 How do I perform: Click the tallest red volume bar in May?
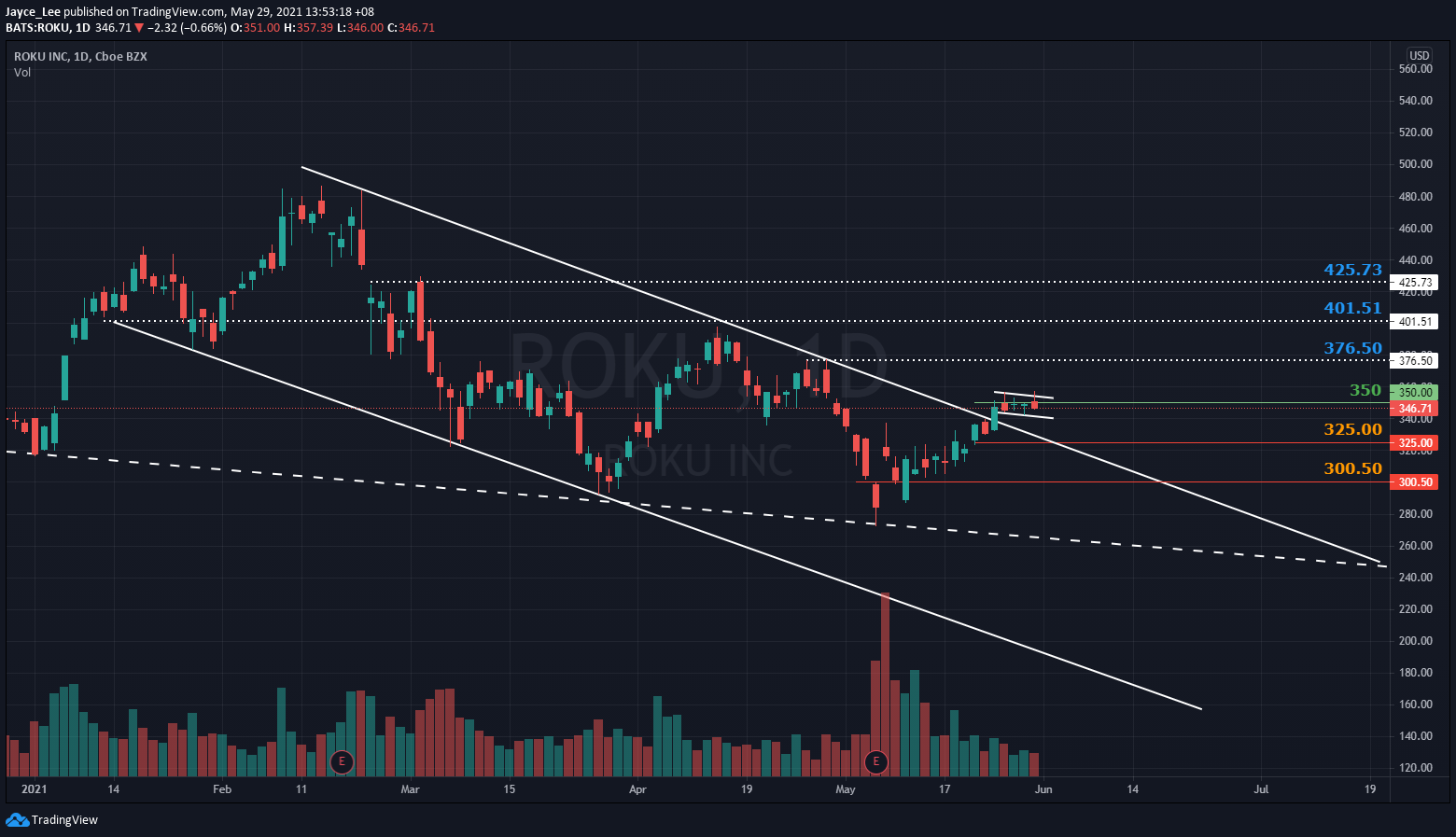click(x=885, y=685)
